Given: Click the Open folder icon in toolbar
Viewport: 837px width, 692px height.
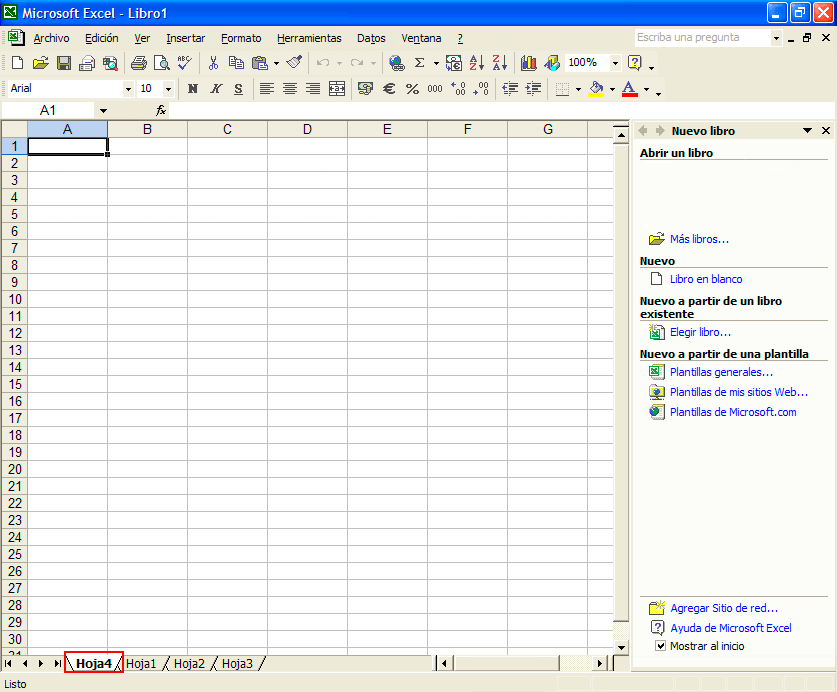Looking at the screenshot, I should (40, 63).
